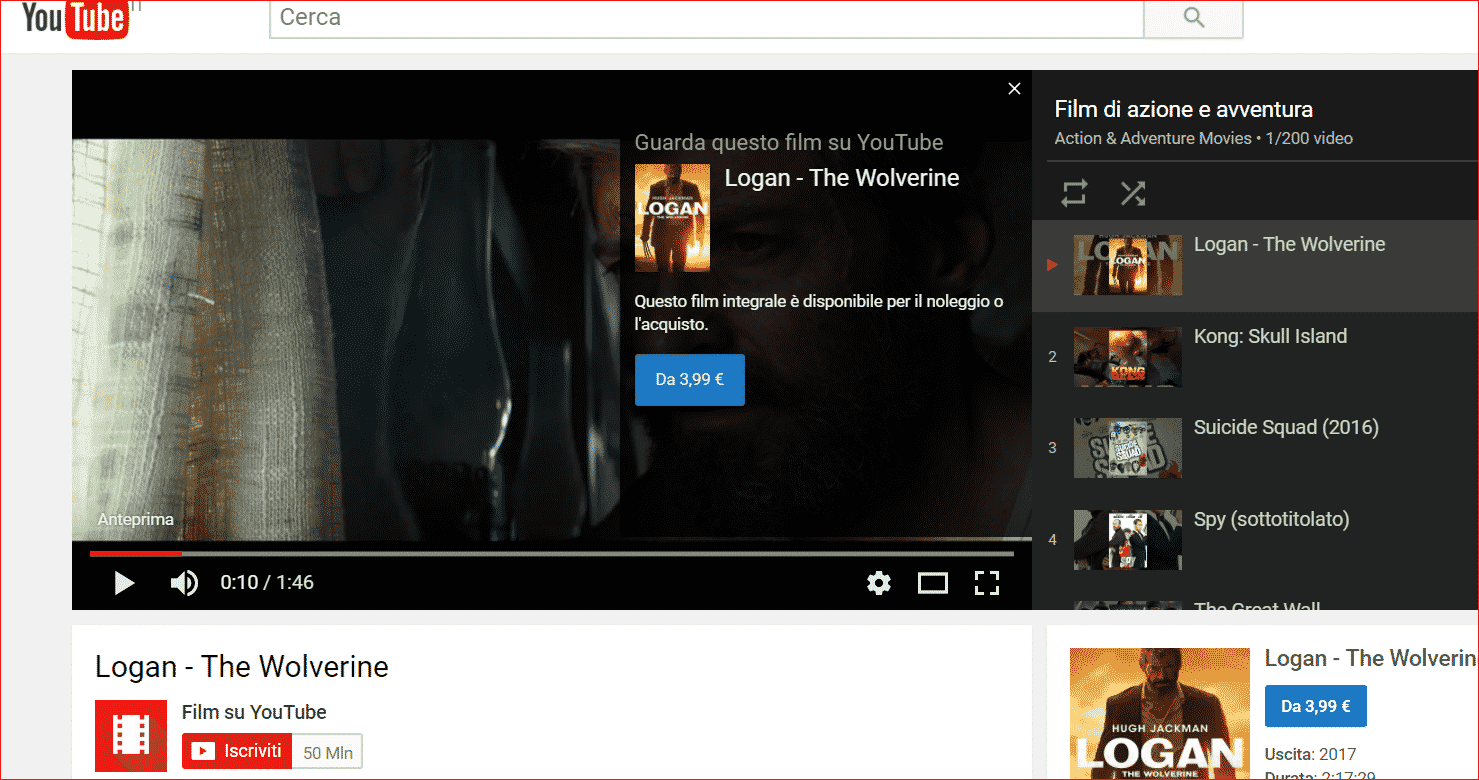This screenshot has height=780, width=1479.
Task: Click the YouTube logo
Action: (75, 19)
